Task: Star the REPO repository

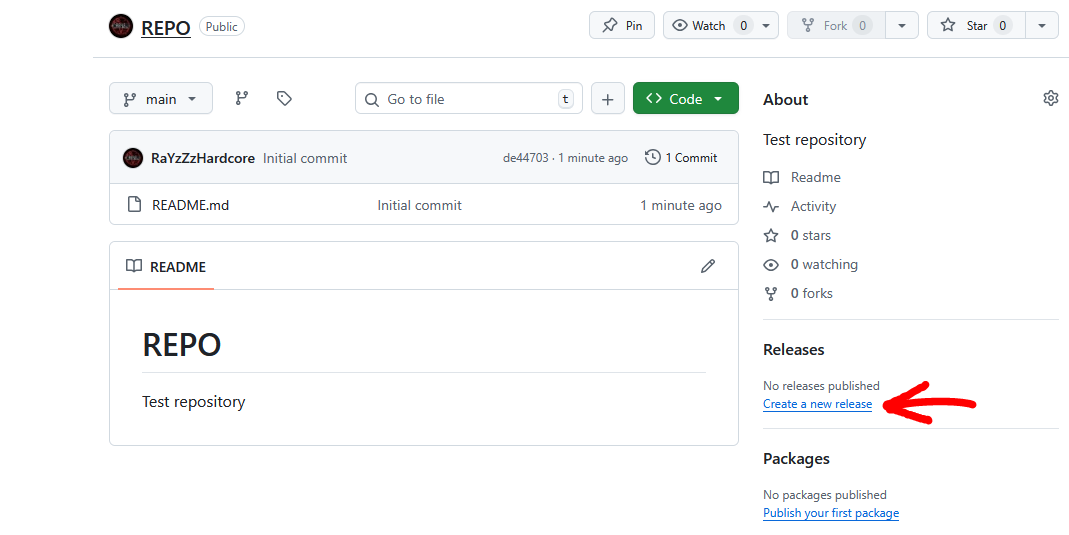Action: click(968, 26)
